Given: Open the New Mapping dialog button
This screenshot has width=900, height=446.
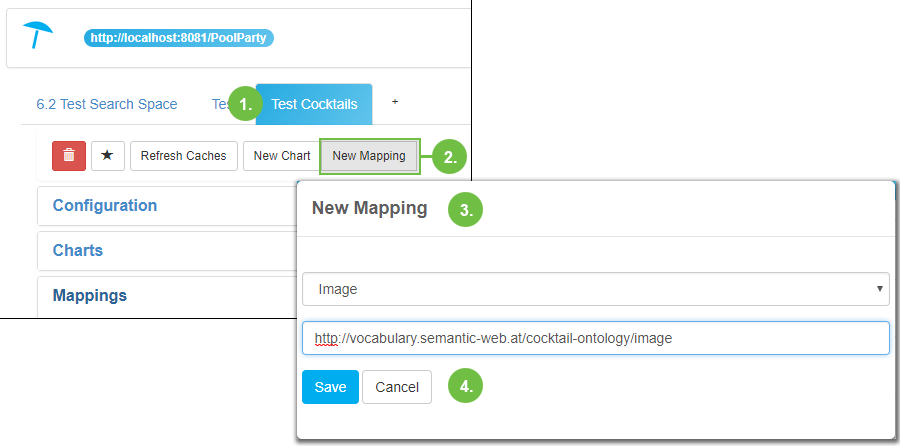Looking at the screenshot, I should [369, 156].
